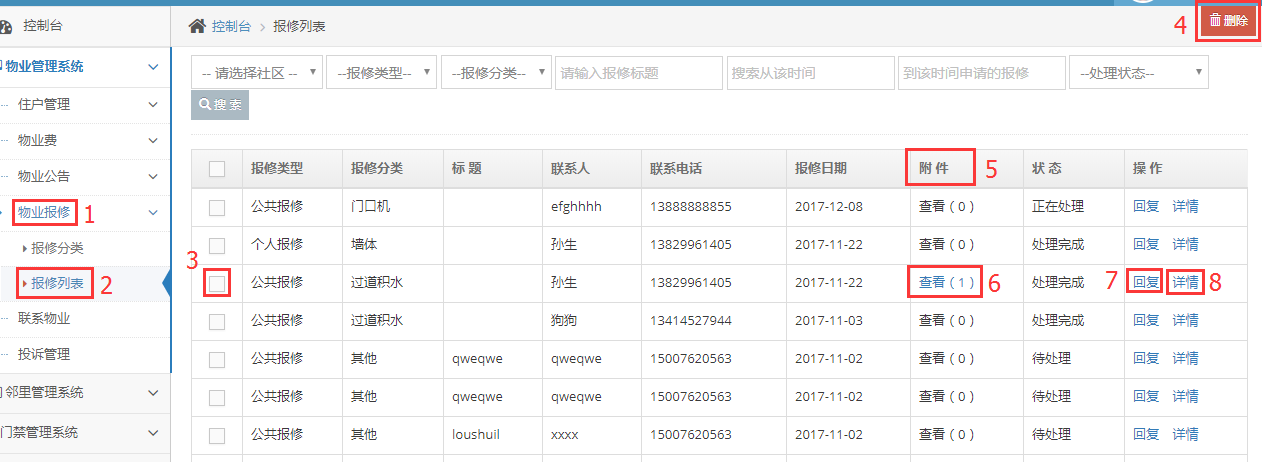
Task: Click the 控制台 dashboard icon in the sidebar
Action: pyautogui.click(x=6, y=26)
